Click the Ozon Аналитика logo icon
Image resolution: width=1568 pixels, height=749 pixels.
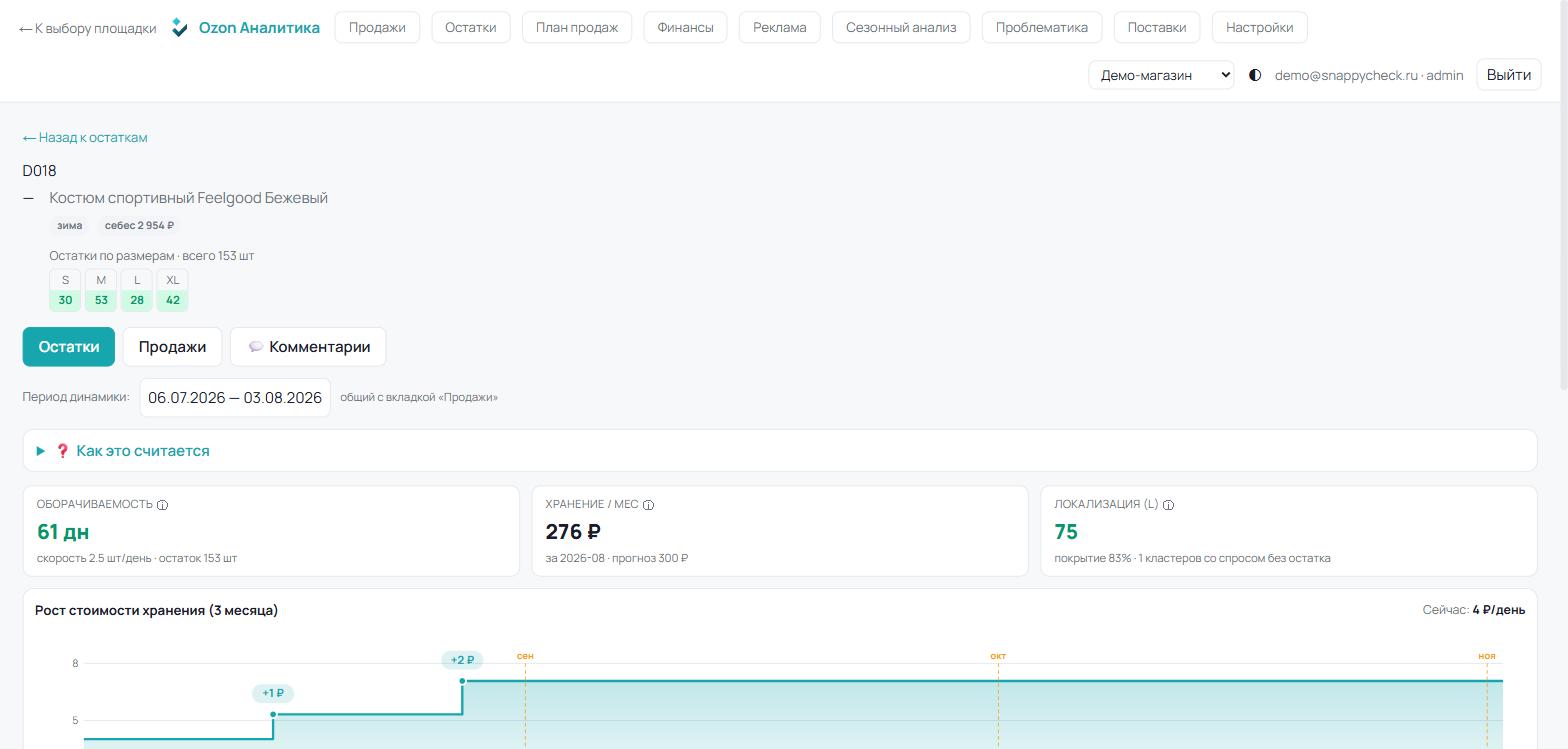click(x=180, y=27)
